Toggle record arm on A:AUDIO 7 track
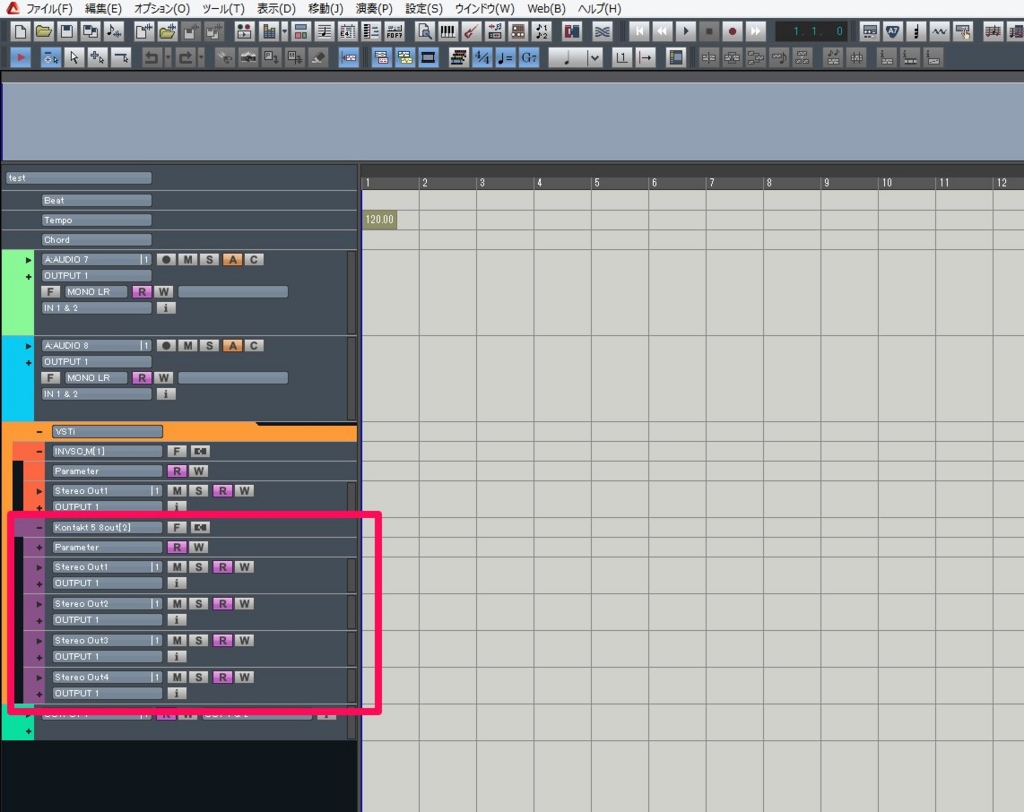 [166, 260]
